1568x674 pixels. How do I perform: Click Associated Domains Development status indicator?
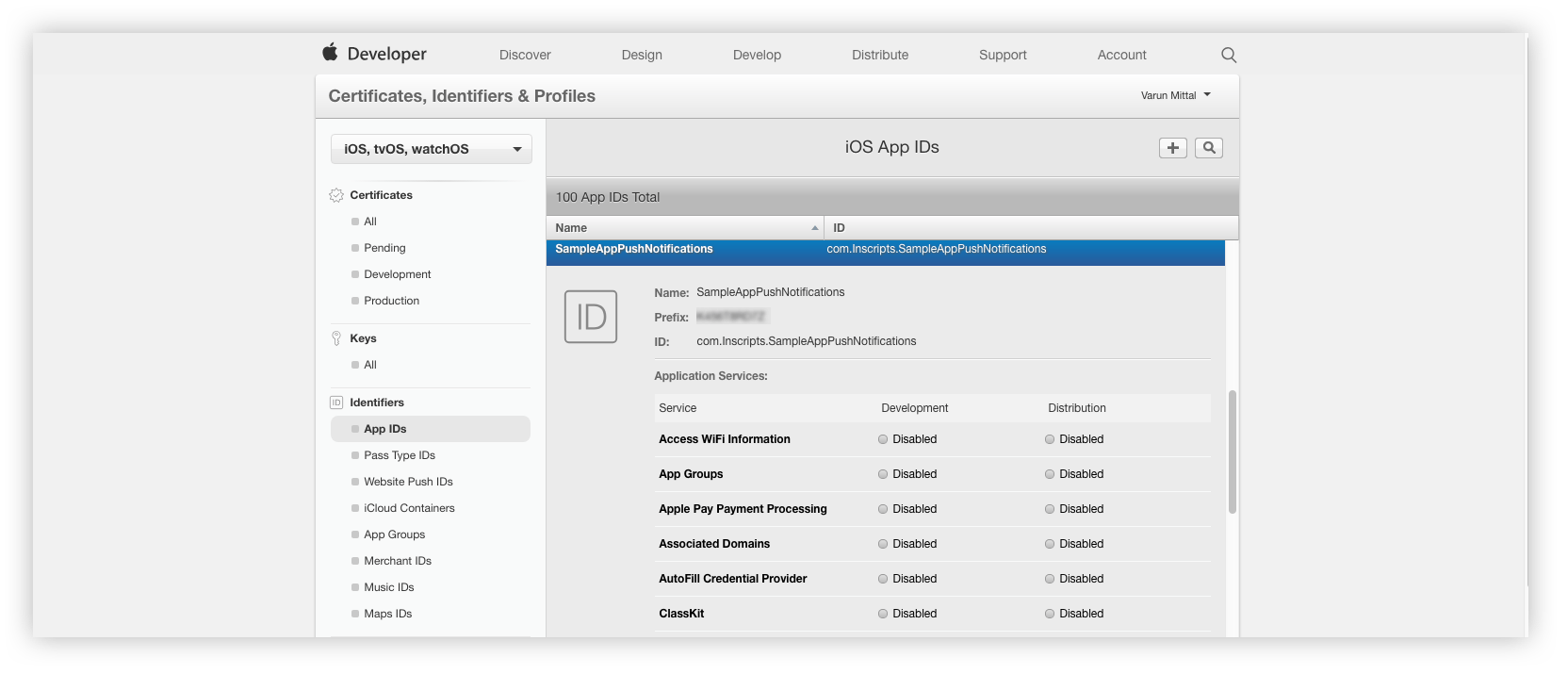(x=883, y=544)
